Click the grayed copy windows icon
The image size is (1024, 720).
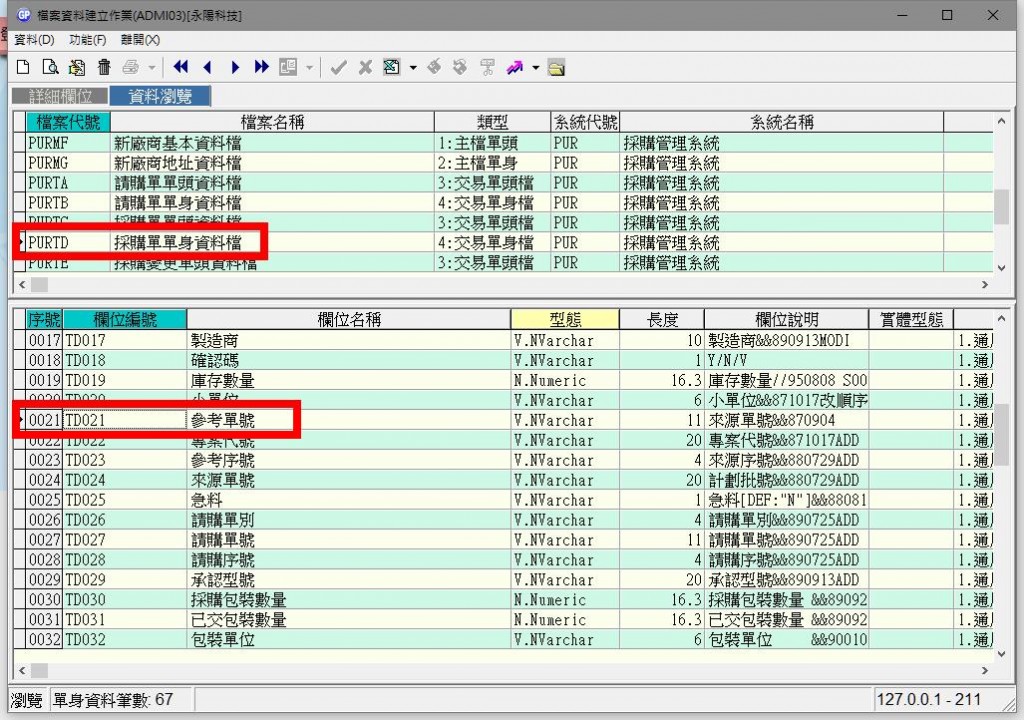tap(288, 67)
